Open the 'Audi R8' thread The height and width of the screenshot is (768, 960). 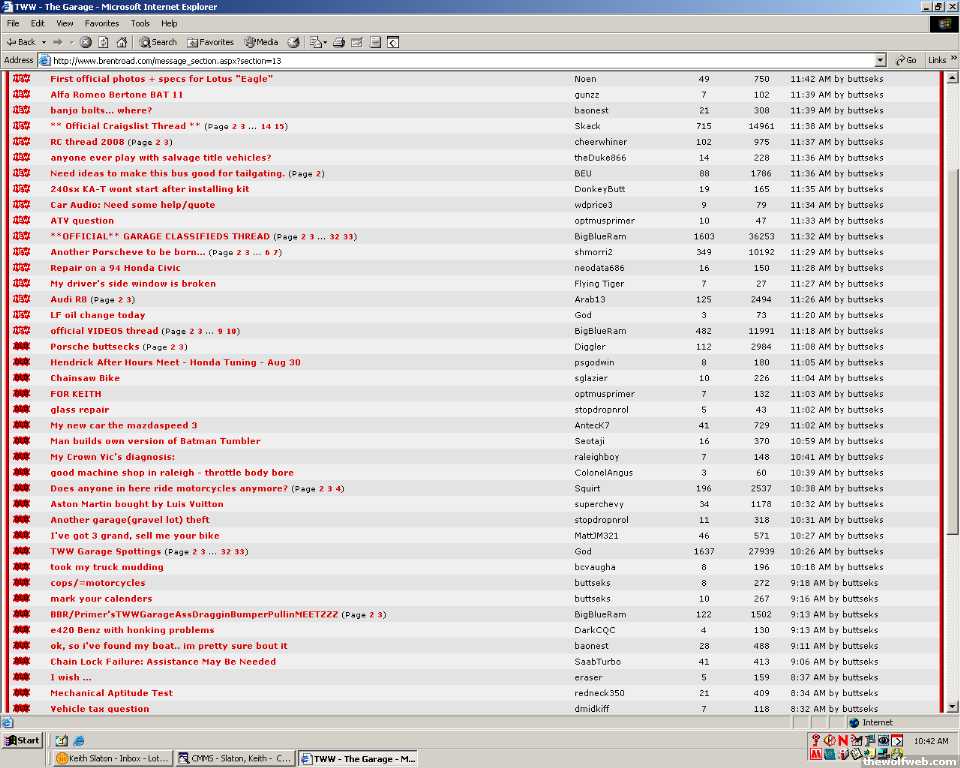(69, 299)
